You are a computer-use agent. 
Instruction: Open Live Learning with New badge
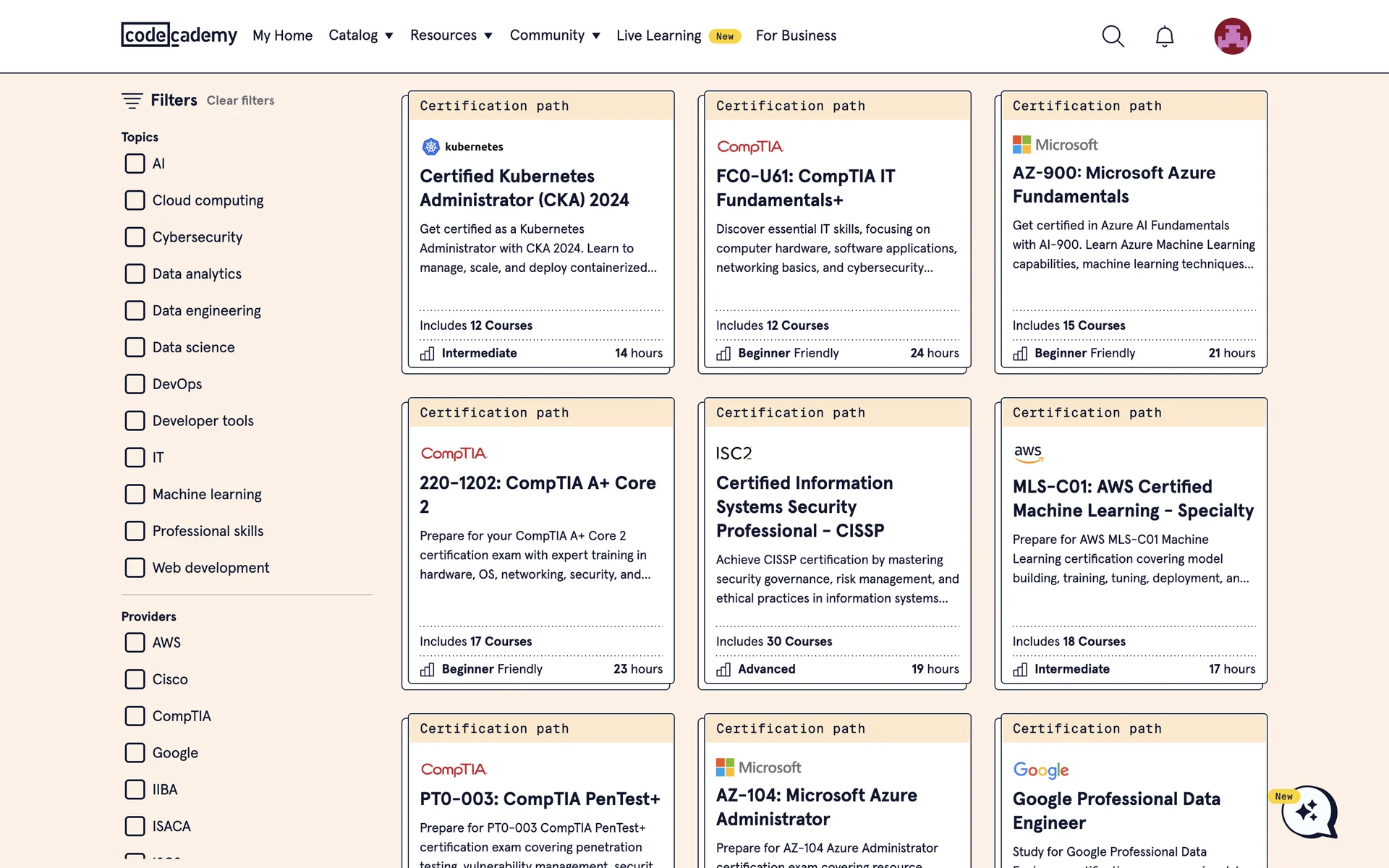tap(659, 35)
